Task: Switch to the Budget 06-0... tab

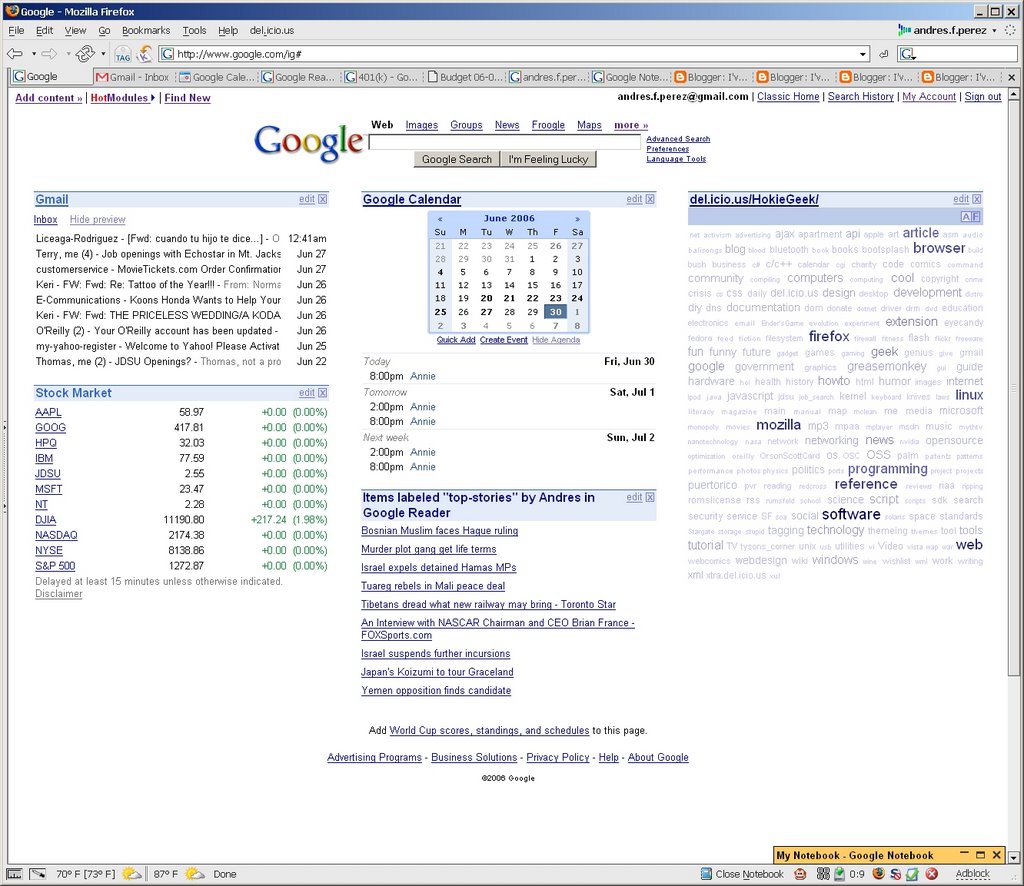Action: [x=465, y=77]
